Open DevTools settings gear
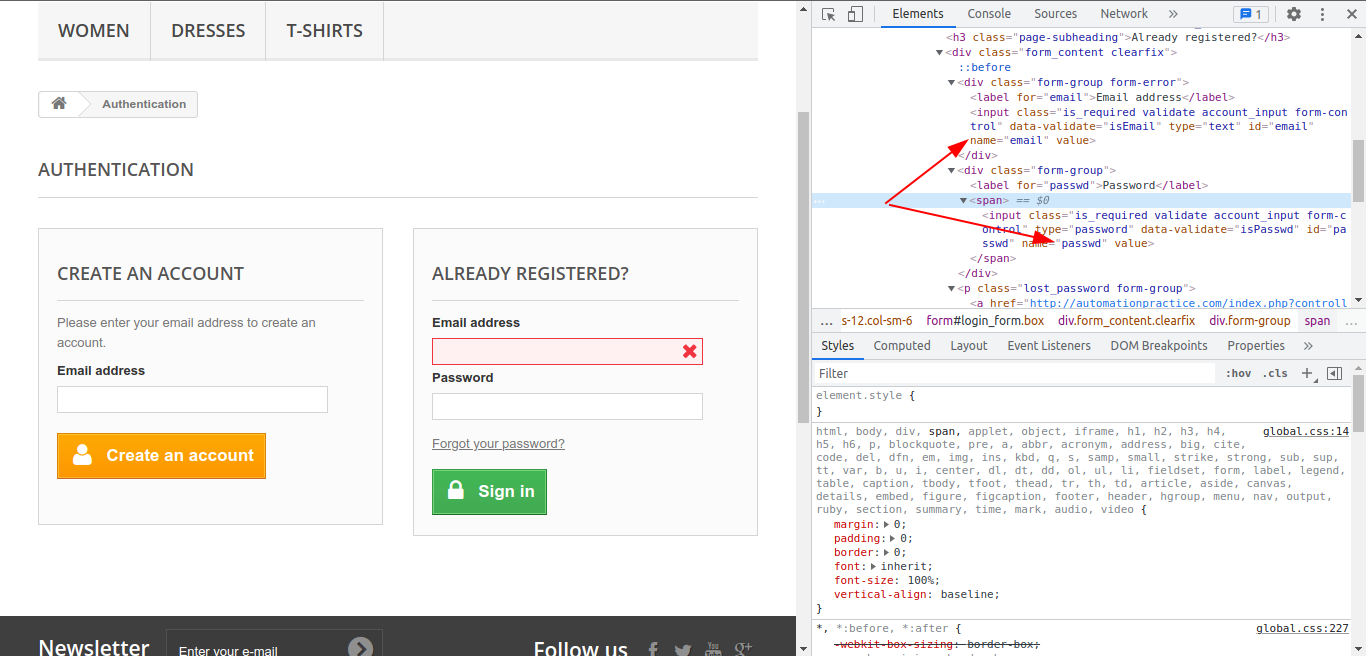The width and height of the screenshot is (1366, 656). (x=1294, y=14)
